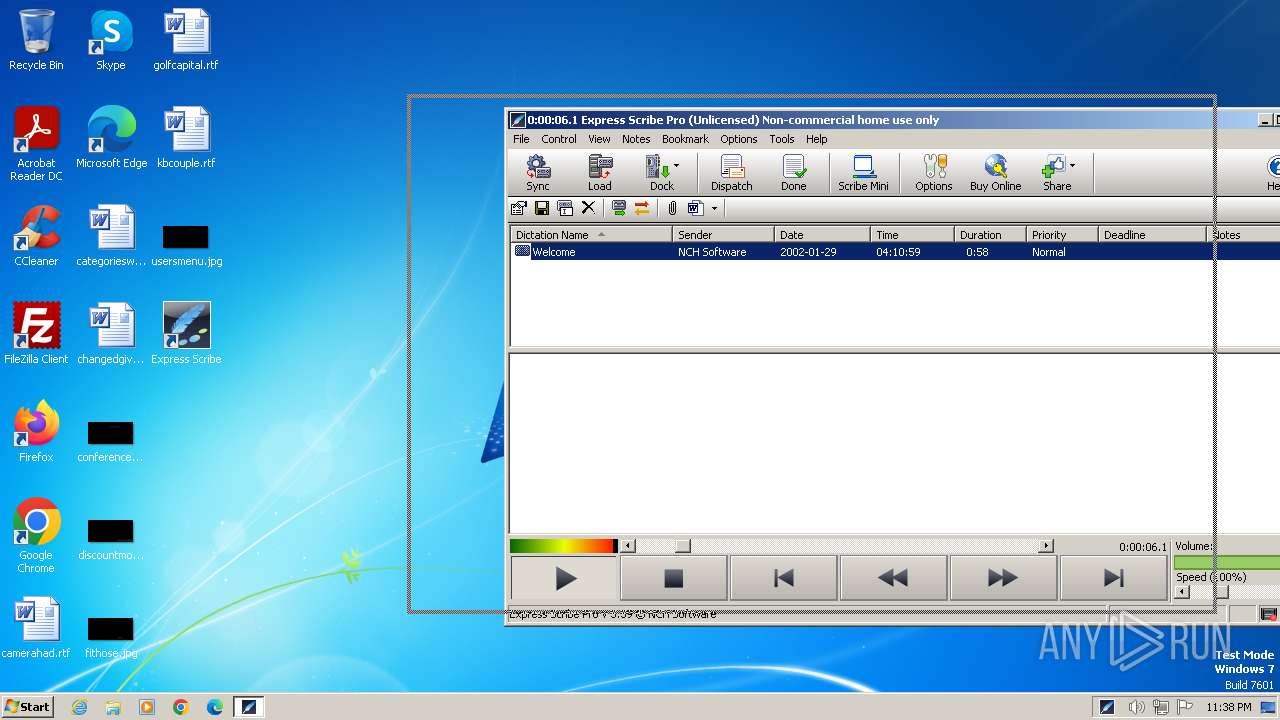Click the red and yellow arrows icon
Screen dimensions: 1280x720
pyautogui.click(x=642, y=208)
